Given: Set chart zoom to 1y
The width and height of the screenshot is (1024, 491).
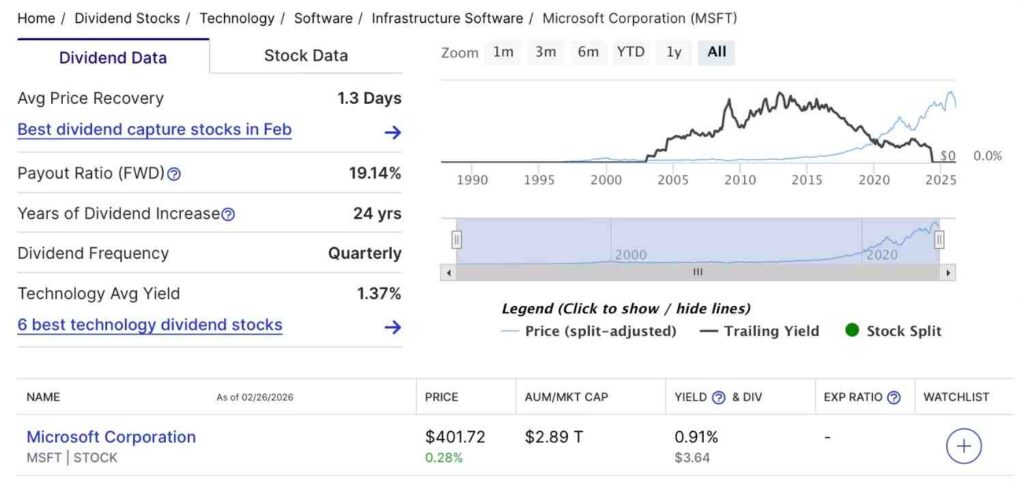Looking at the screenshot, I should [674, 52].
